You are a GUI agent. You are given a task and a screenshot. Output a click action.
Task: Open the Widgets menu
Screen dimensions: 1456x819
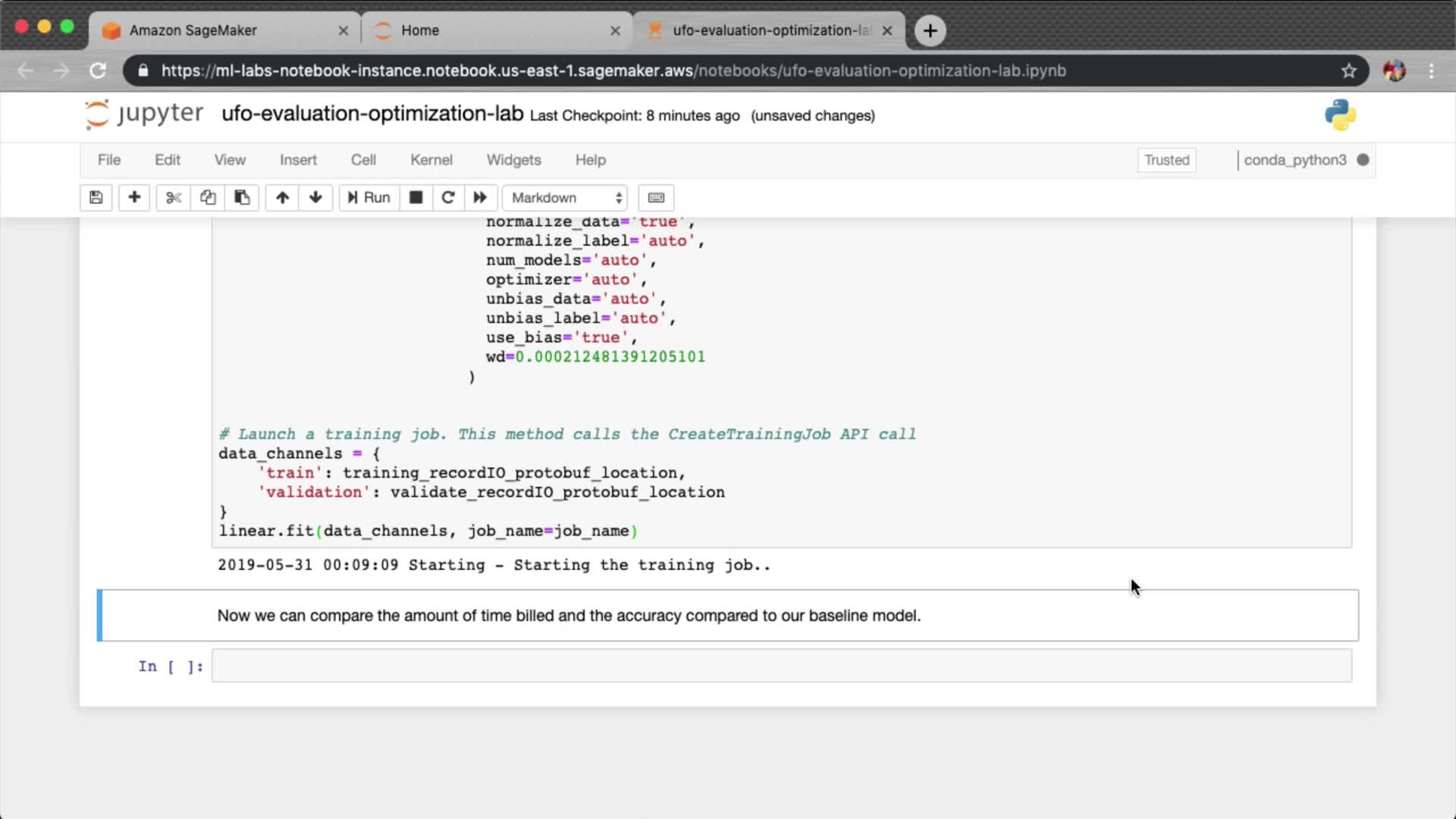click(513, 160)
